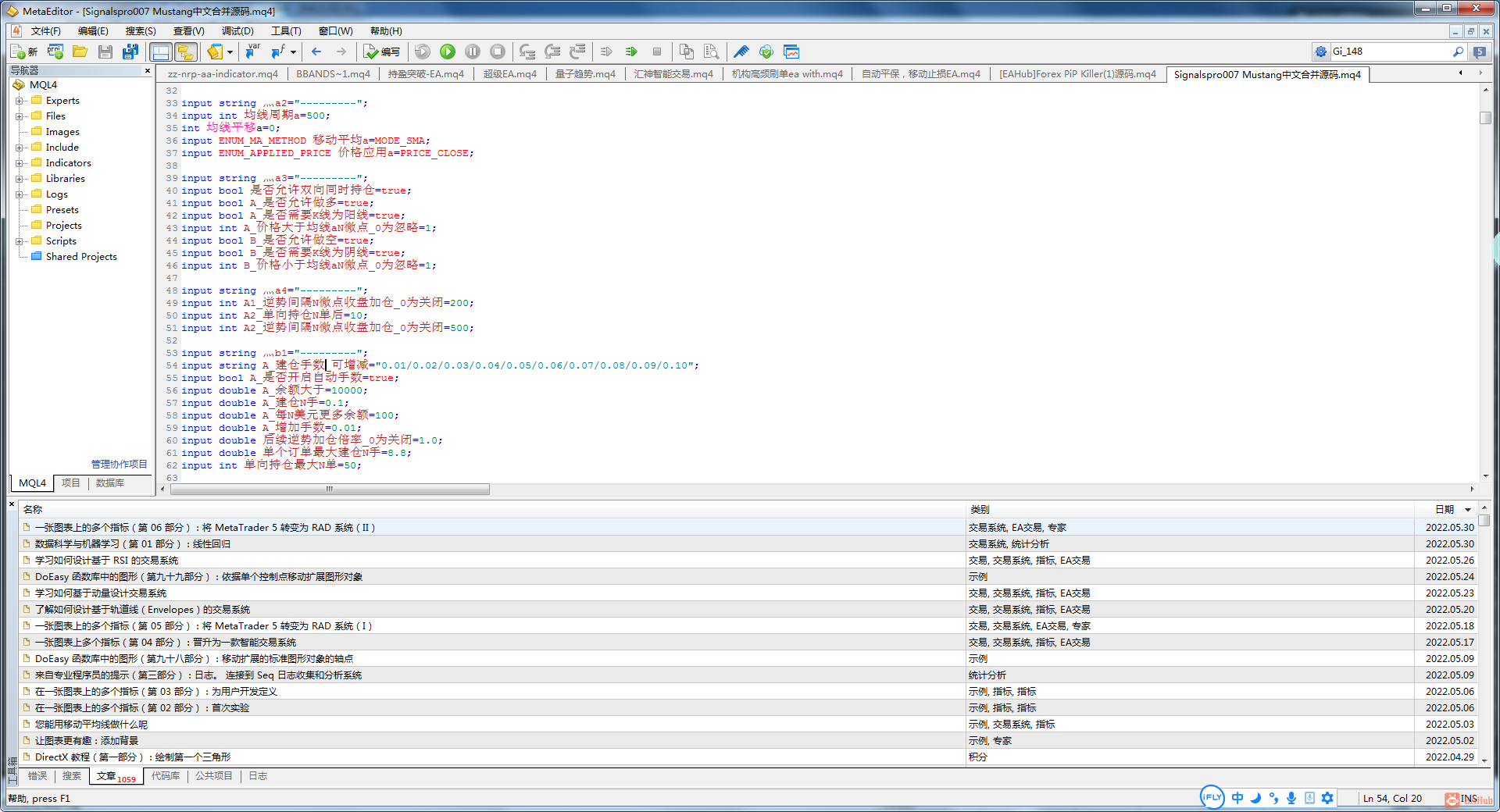Screen dimensions: 1500x812
Task: Click the Styler brush icon
Action: tap(741, 52)
